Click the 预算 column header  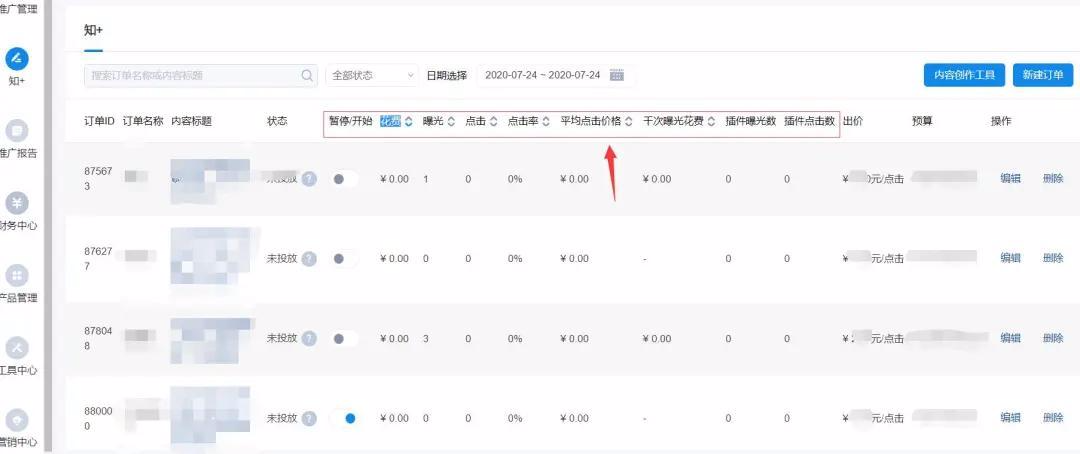coord(922,121)
